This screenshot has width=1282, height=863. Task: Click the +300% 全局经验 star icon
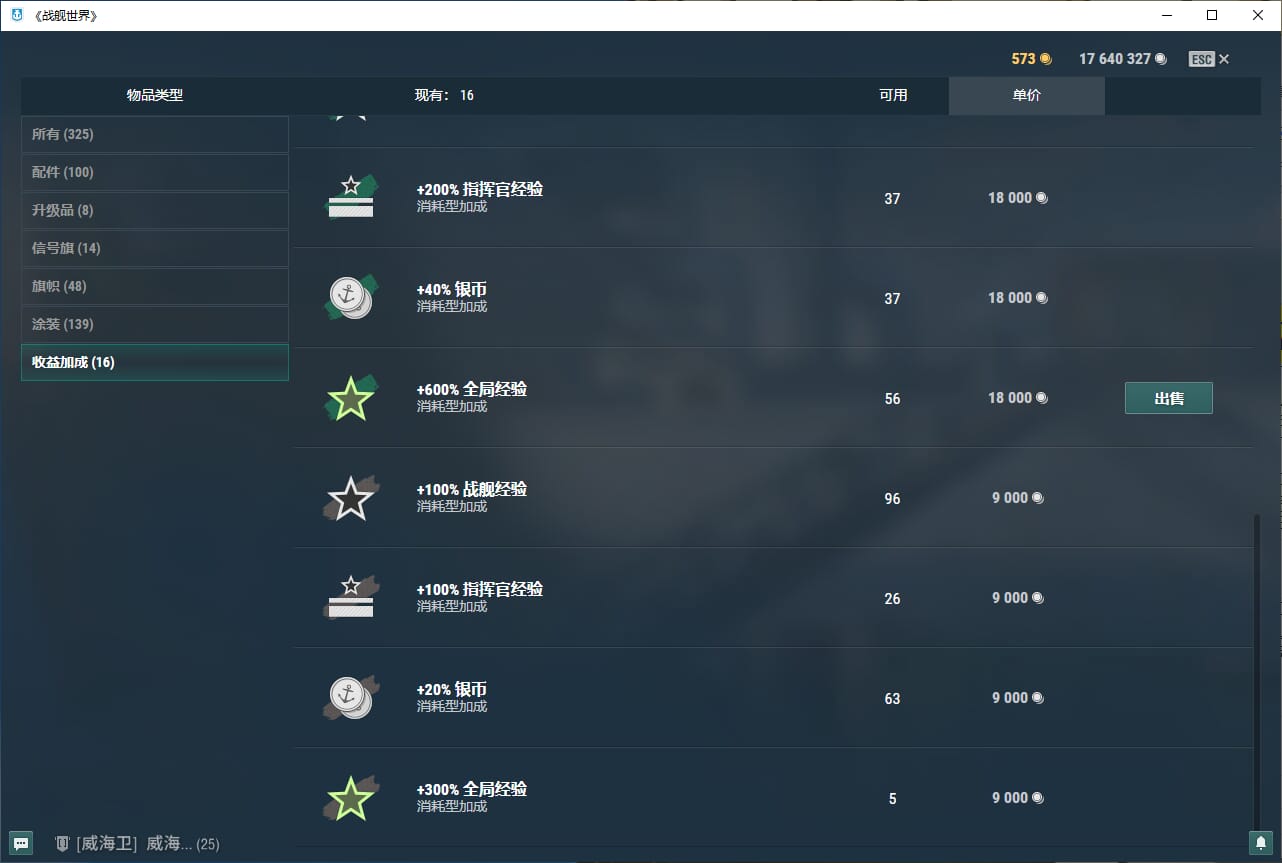pyautogui.click(x=350, y=798)
